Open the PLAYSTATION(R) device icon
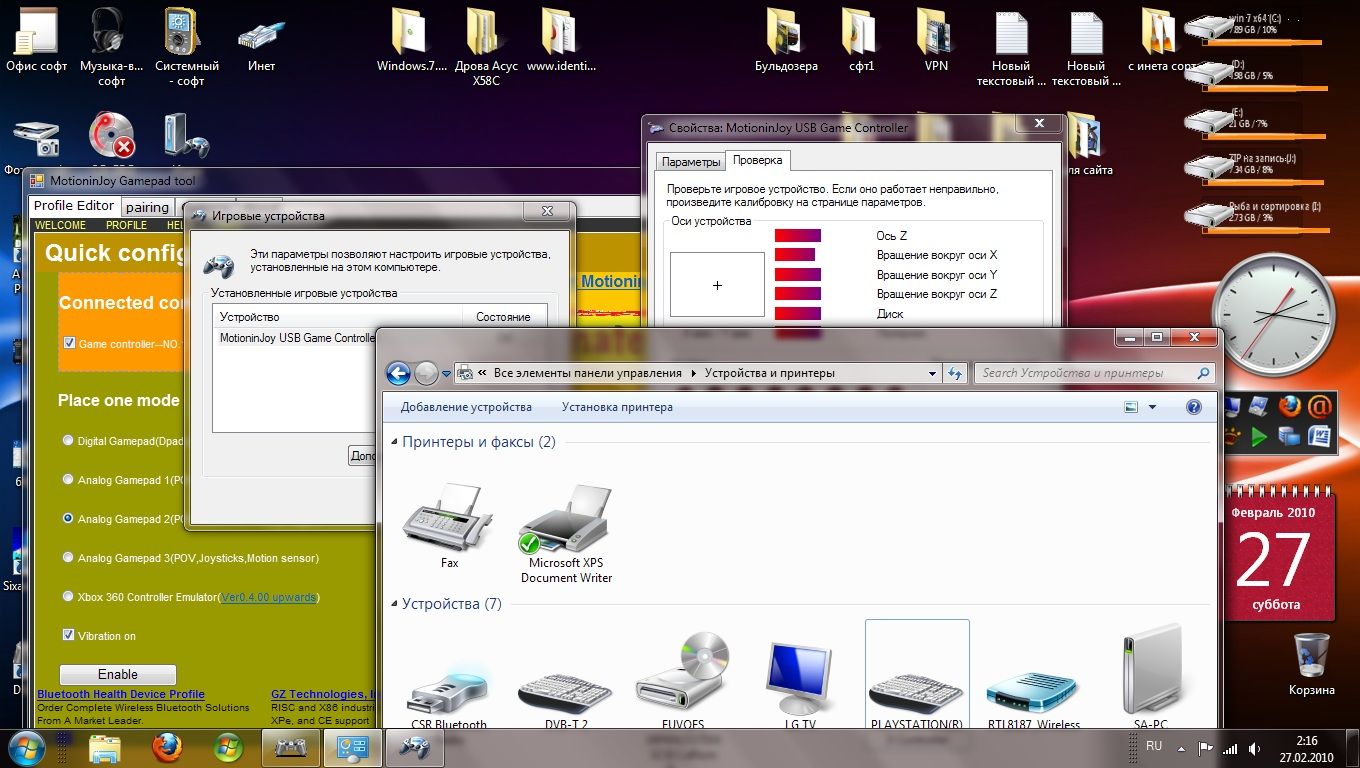Image resolution: width=1360 pixels, height=768 pixels. pyautogui.click(x=916, y=689)
